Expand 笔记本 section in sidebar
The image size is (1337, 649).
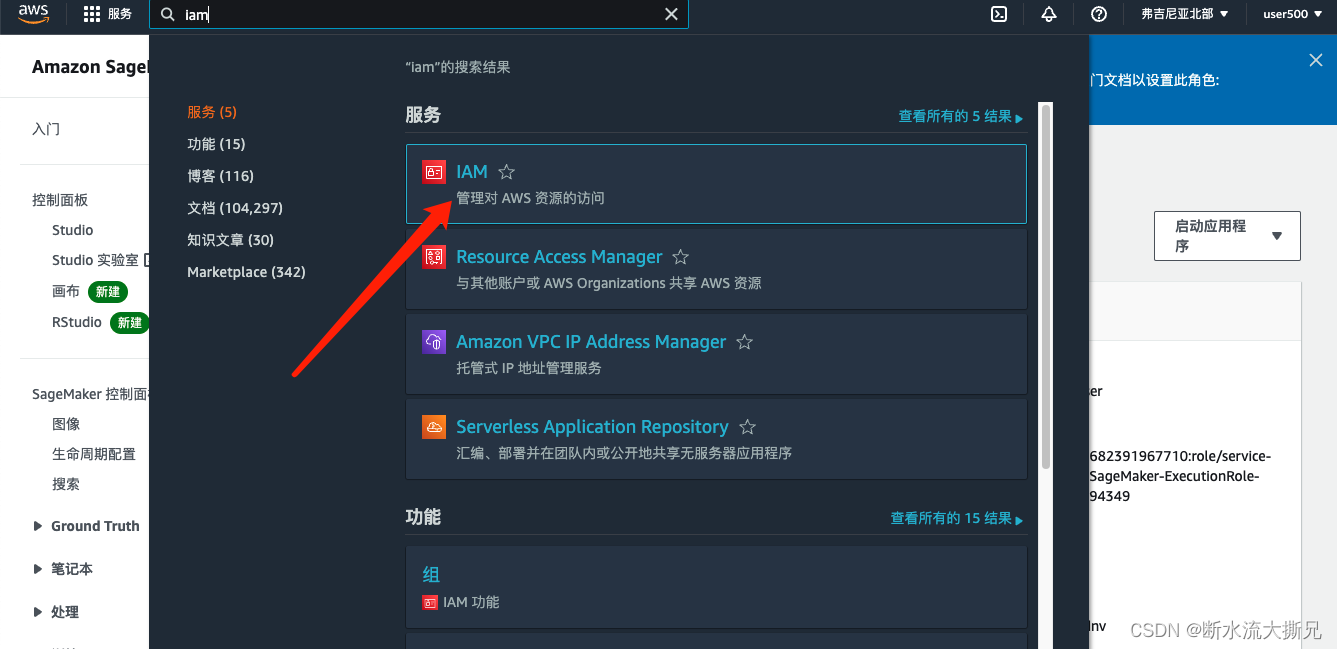coord(38,569)
